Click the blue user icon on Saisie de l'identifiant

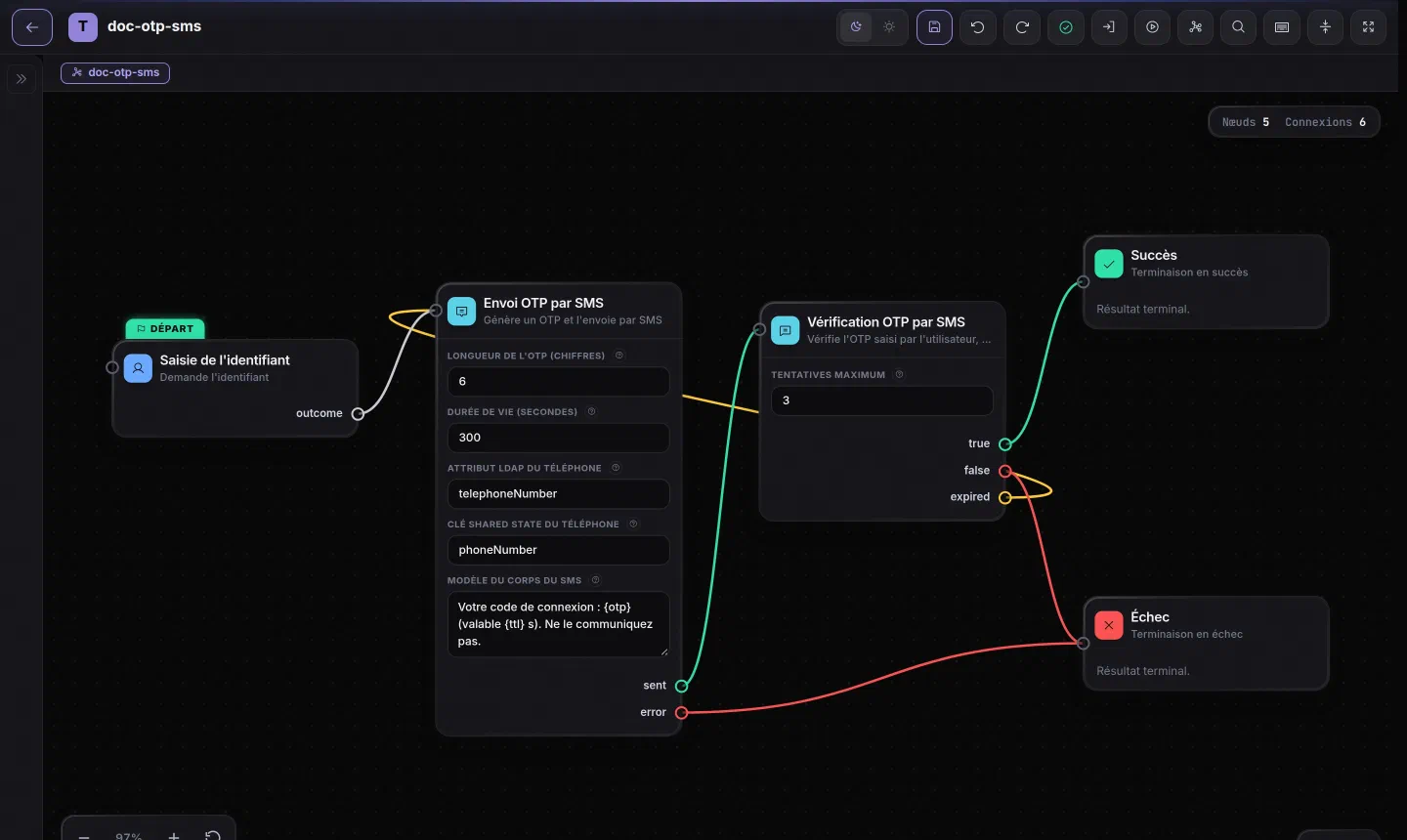pyautogui.click(x=139, y=368)
